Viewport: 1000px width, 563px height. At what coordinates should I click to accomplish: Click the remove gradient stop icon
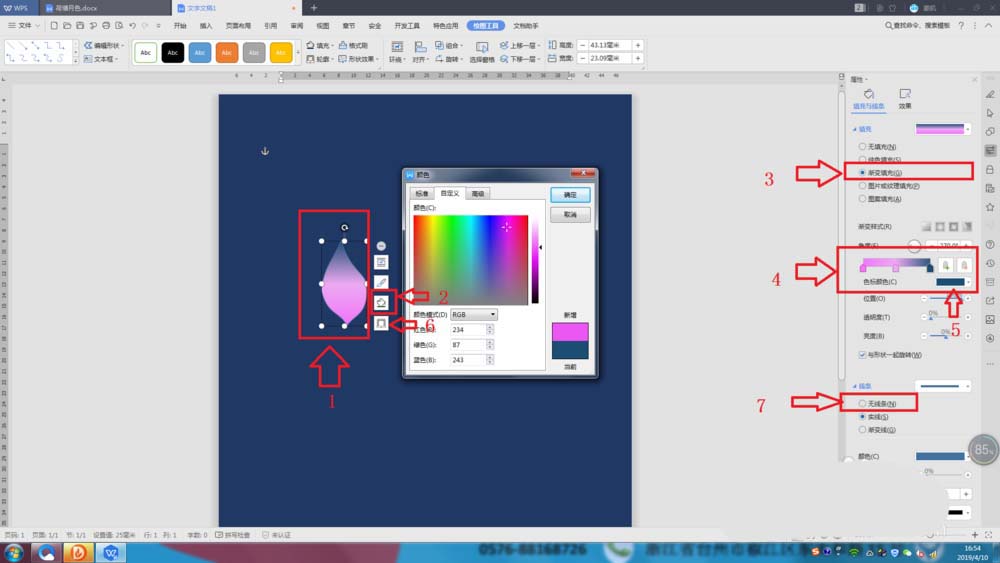[x=964, y=265]
